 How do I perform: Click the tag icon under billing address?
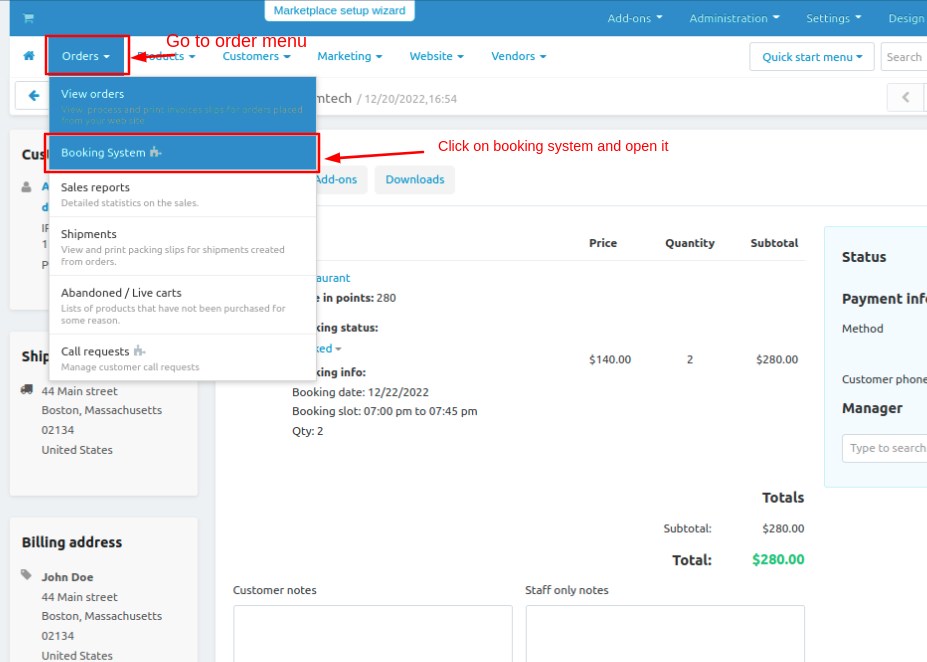click(x=27, y=575)
